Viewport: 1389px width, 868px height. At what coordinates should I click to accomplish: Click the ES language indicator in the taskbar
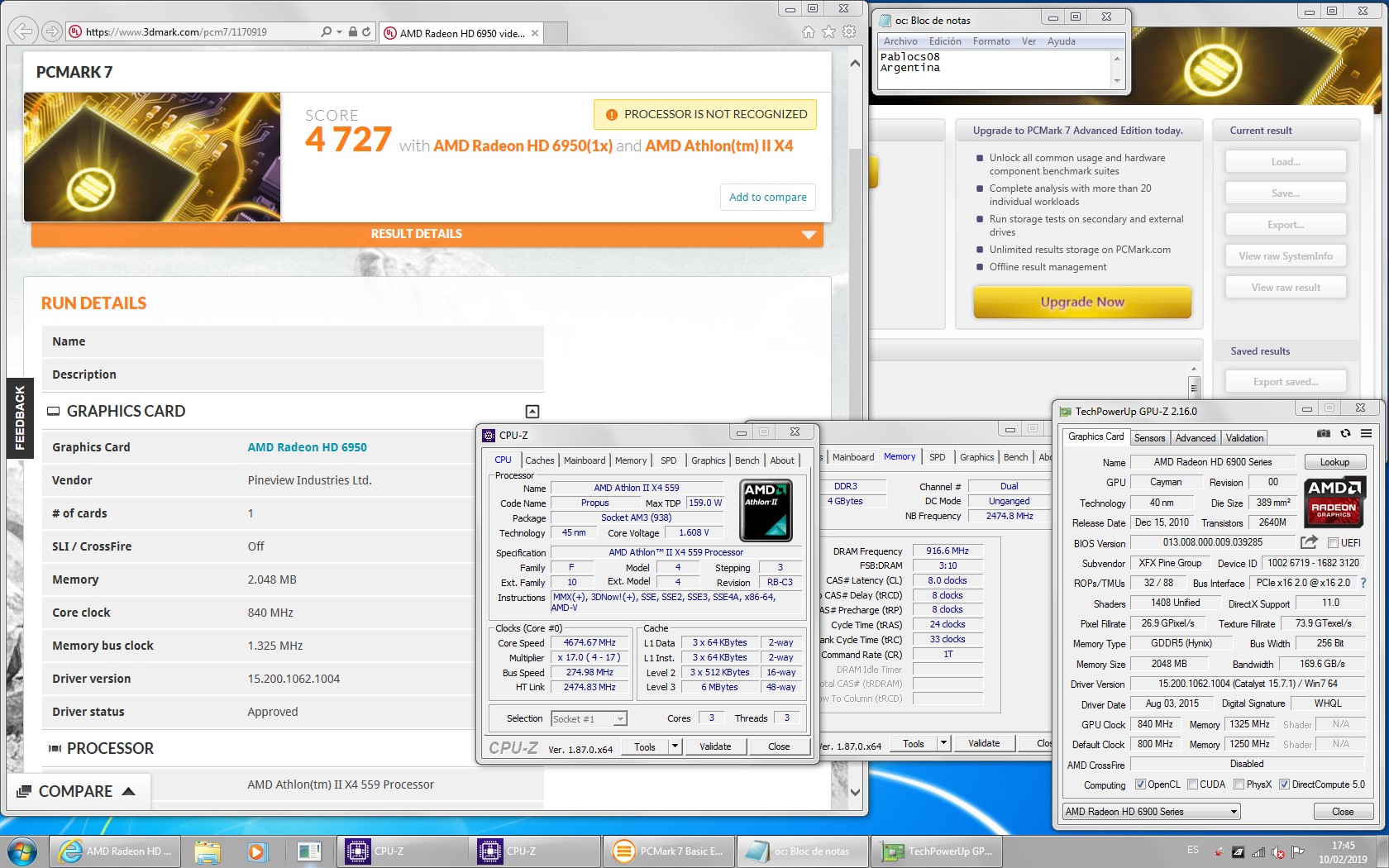click(1193, 850)
